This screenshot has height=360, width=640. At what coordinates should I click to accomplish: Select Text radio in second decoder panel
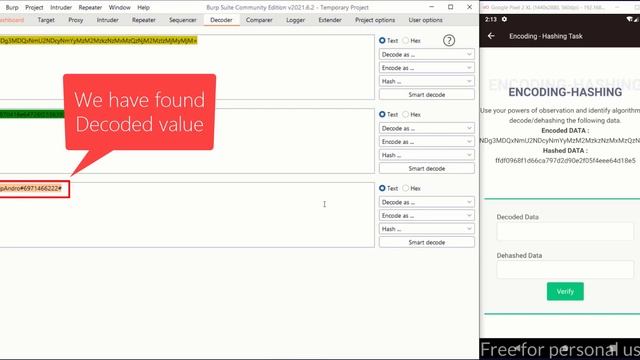[x=382, y=114]
